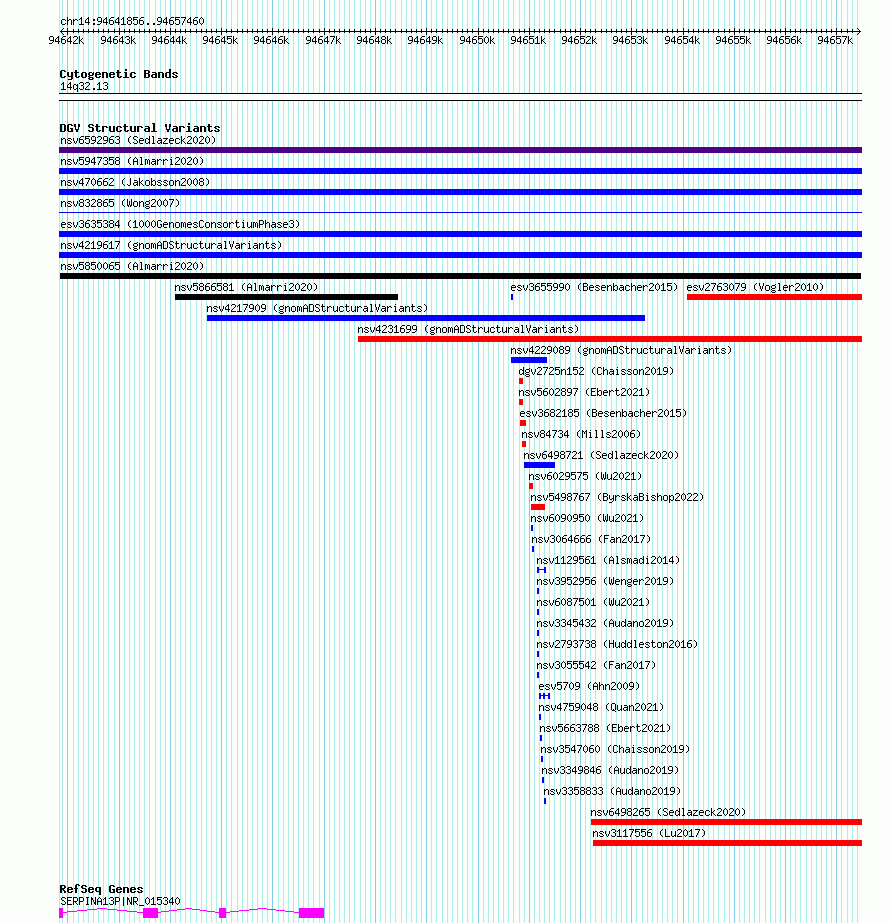This screenshot has width=890, height=923.
Task: Click the red nsv4231699 variant bar
Action: pos(610,339)
